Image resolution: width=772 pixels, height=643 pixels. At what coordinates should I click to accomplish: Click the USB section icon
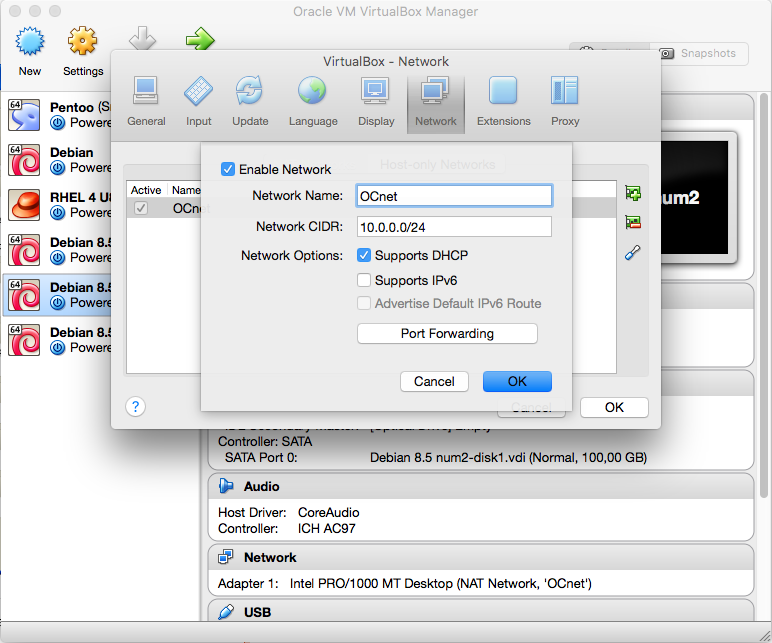pyautogui.click(x=226, y=612)
